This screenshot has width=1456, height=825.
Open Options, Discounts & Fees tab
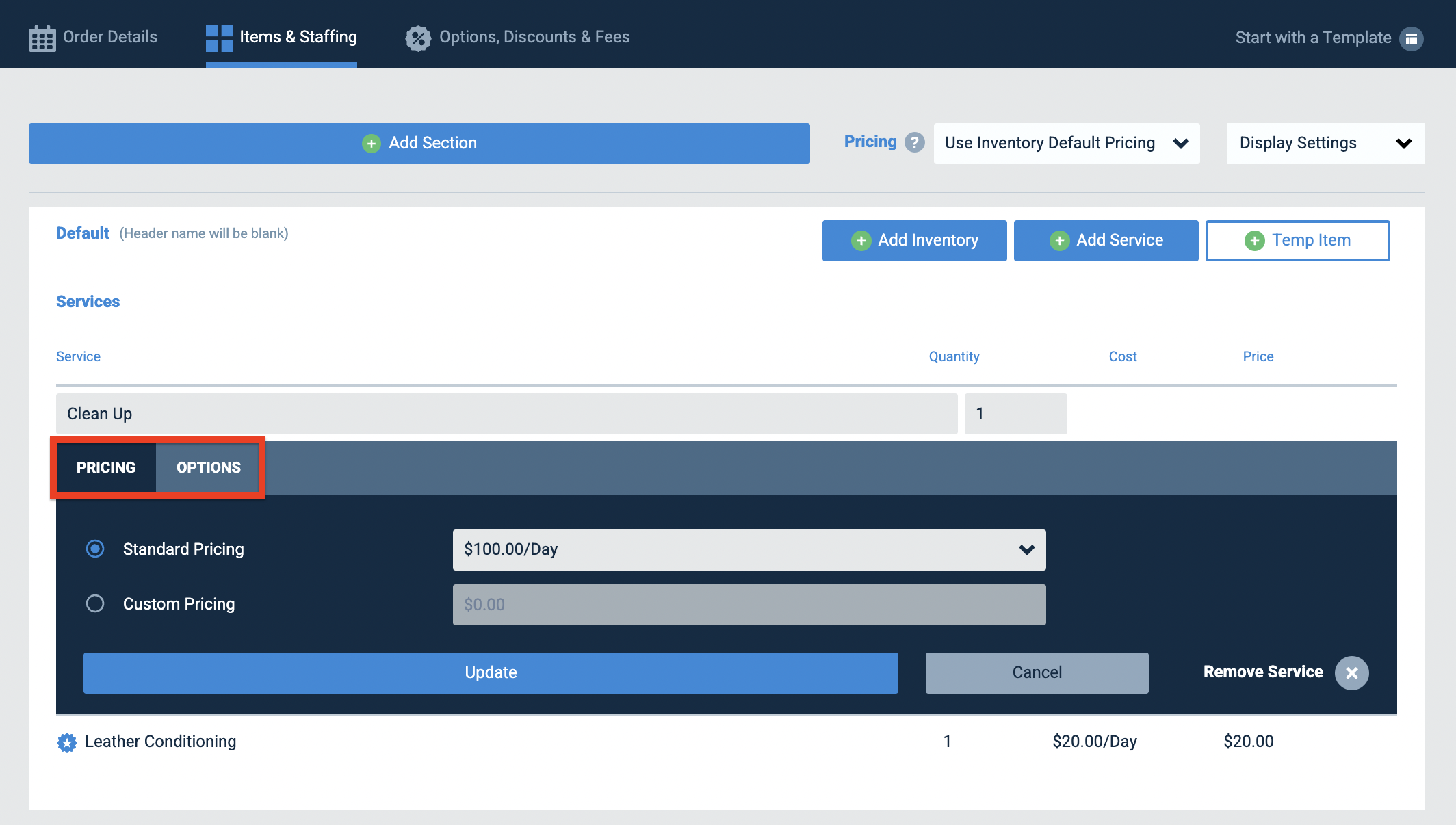pyautogui.click(x=517, y=37)
